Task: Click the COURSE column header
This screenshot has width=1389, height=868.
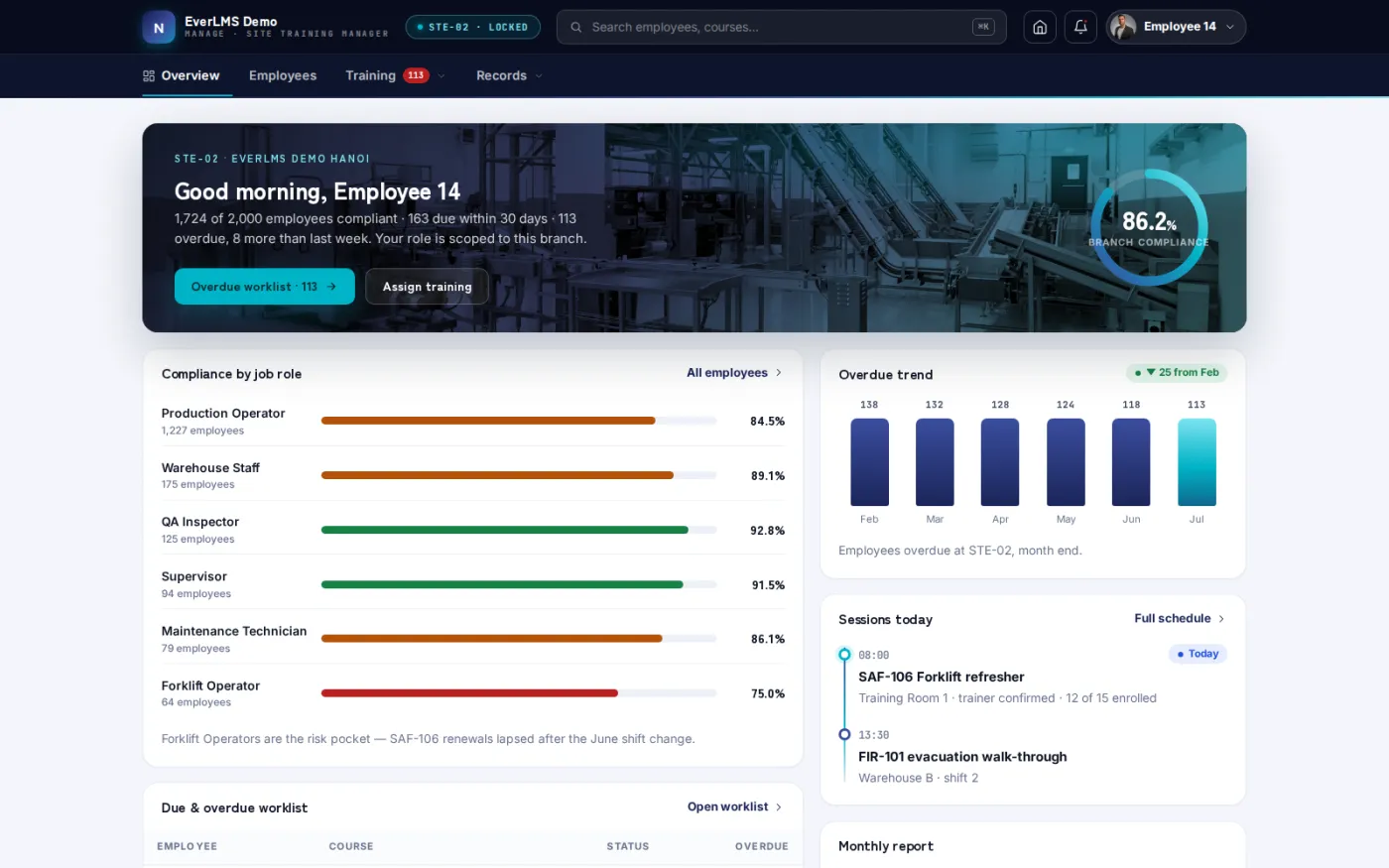Action: 351,846
